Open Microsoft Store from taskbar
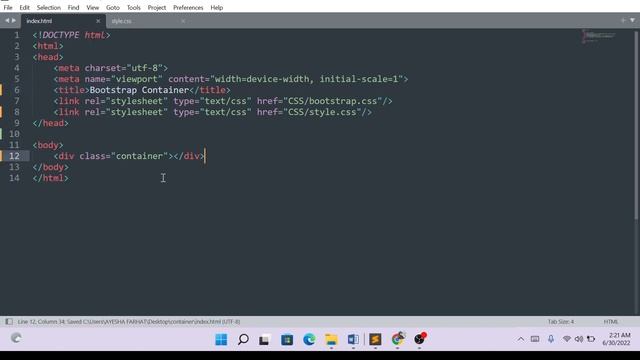 coord(287,339)
